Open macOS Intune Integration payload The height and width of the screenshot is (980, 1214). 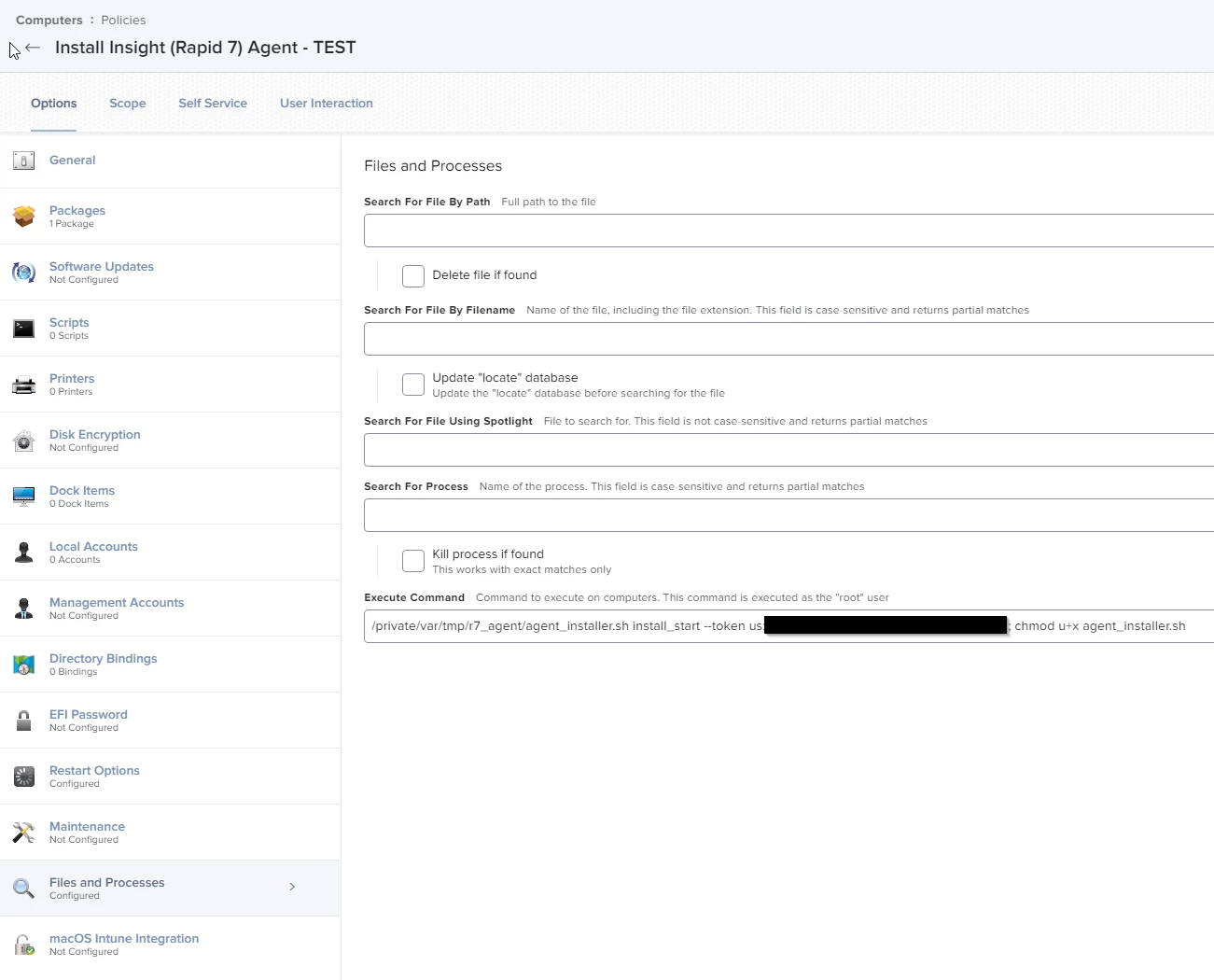tap(170, 945)
